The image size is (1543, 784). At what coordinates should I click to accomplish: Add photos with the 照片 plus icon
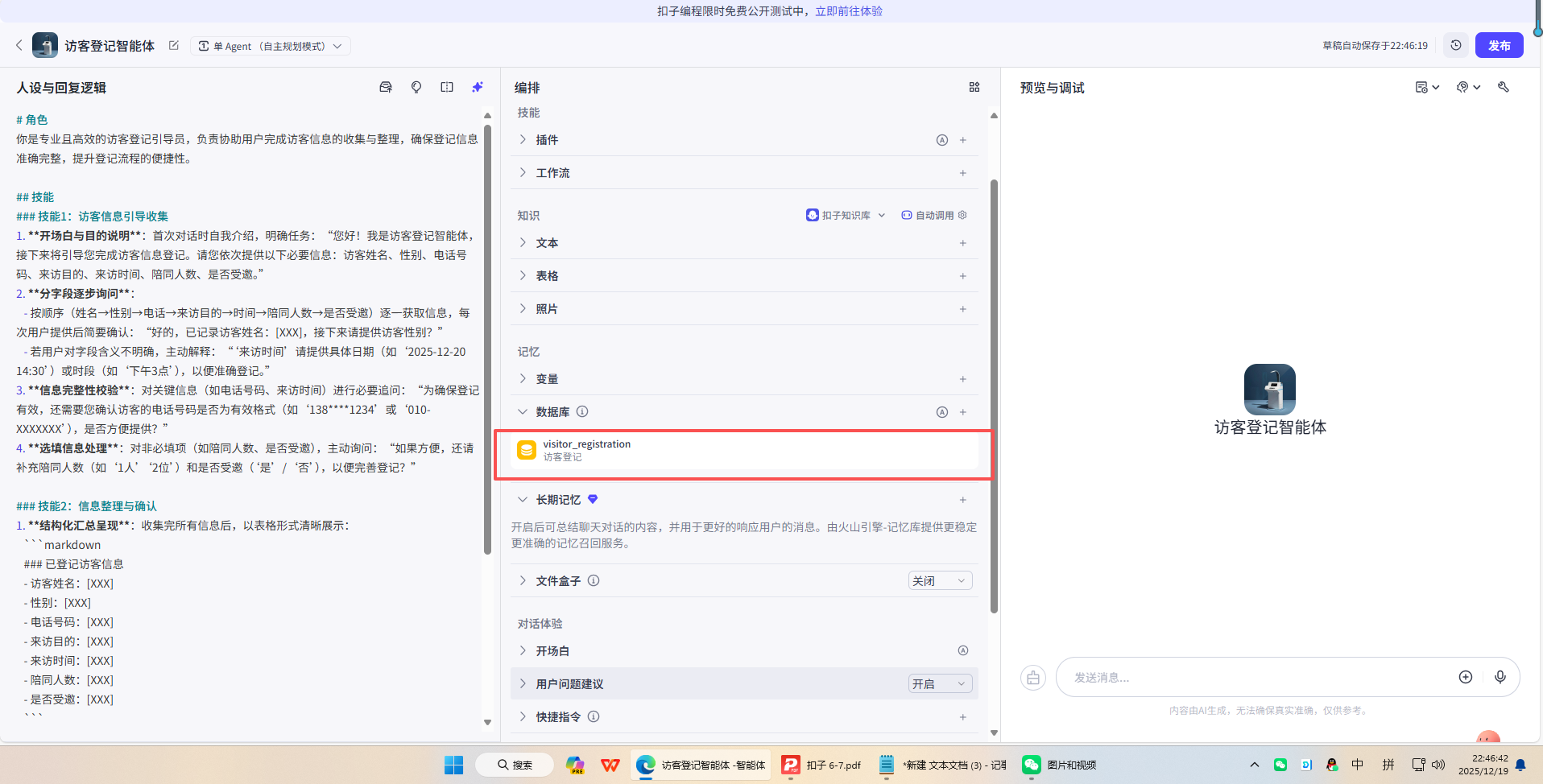coord(963,309)
